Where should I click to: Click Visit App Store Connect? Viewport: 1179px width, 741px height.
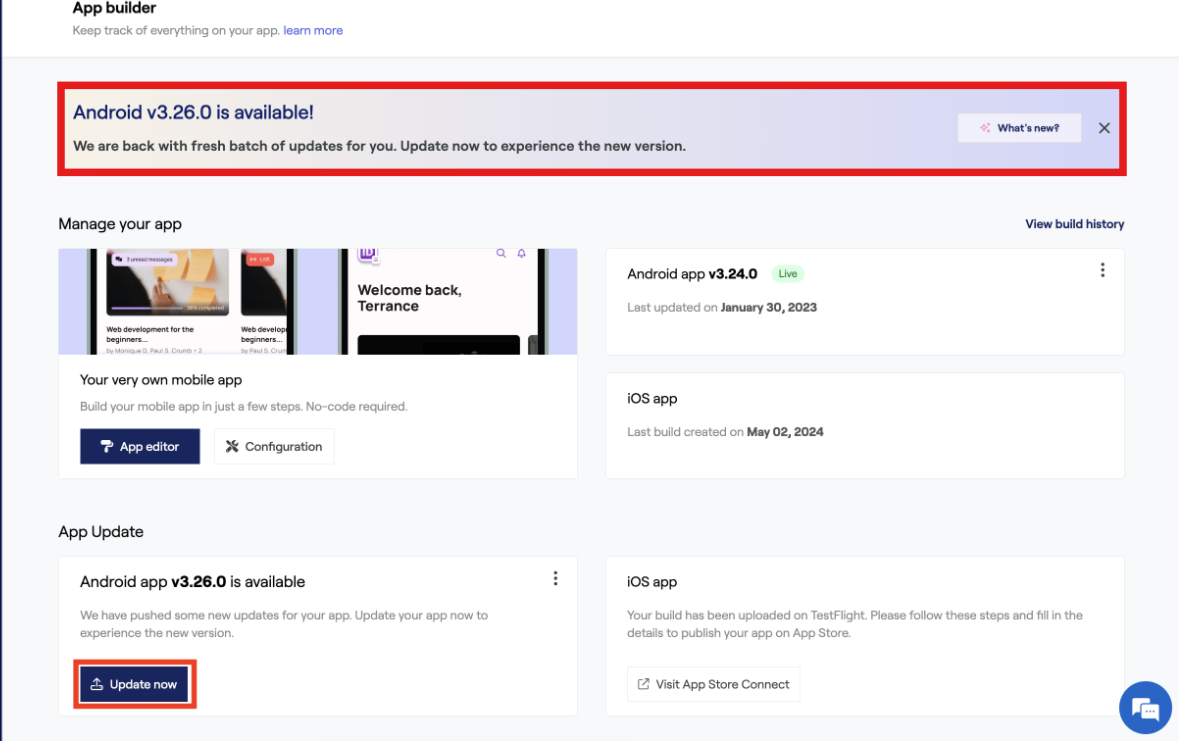(x=713, y=684)
